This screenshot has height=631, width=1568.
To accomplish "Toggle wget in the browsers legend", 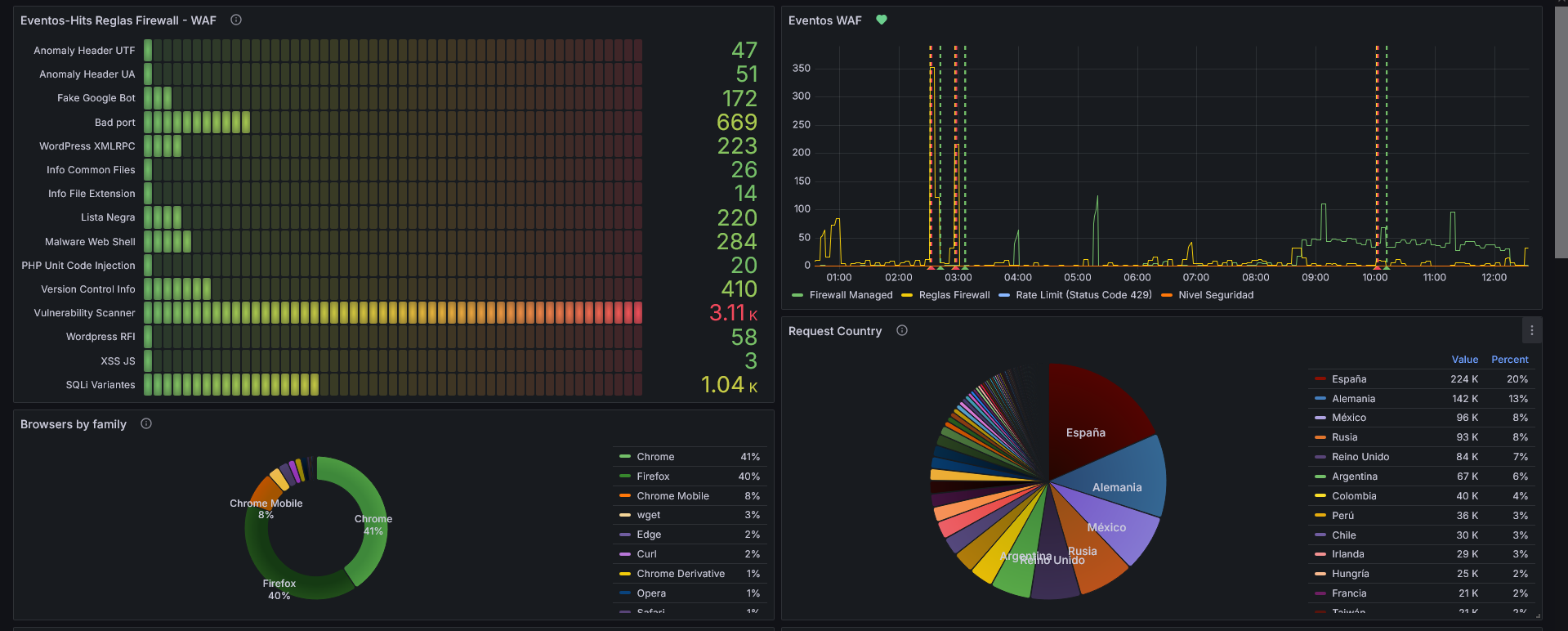I will click(648, 515).
